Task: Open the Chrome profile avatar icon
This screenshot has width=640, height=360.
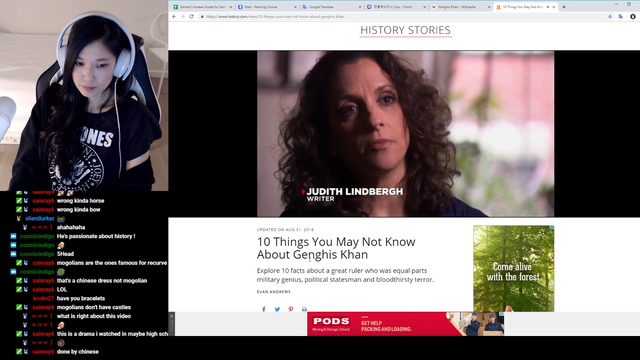Action: coord(633,16)
